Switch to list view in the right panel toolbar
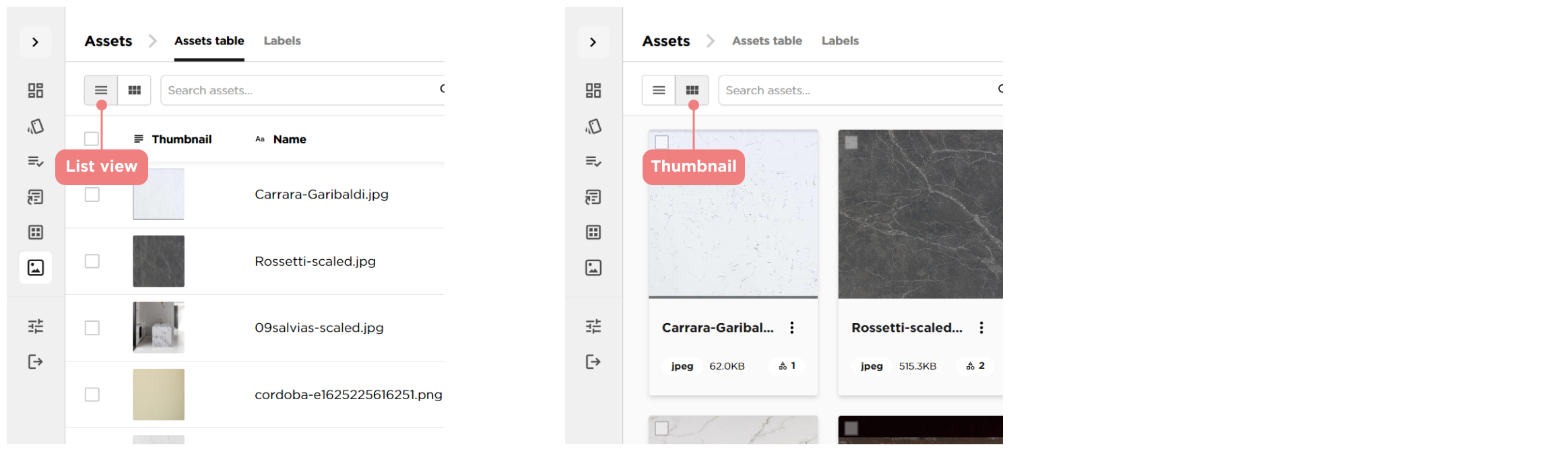The height and width of the screenshot is (451, 1568). pyautogui.click(x=659, y=90)
